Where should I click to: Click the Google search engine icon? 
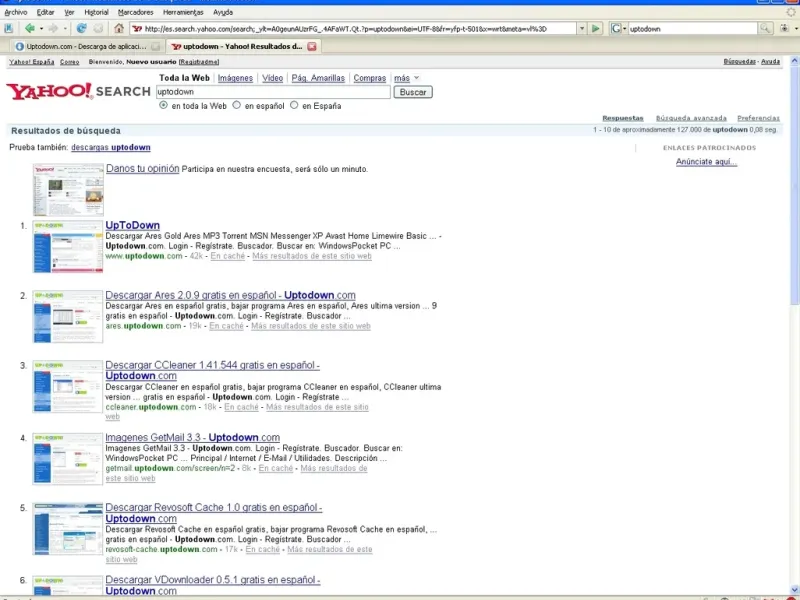pyautogui.click(x=615, y=29)
